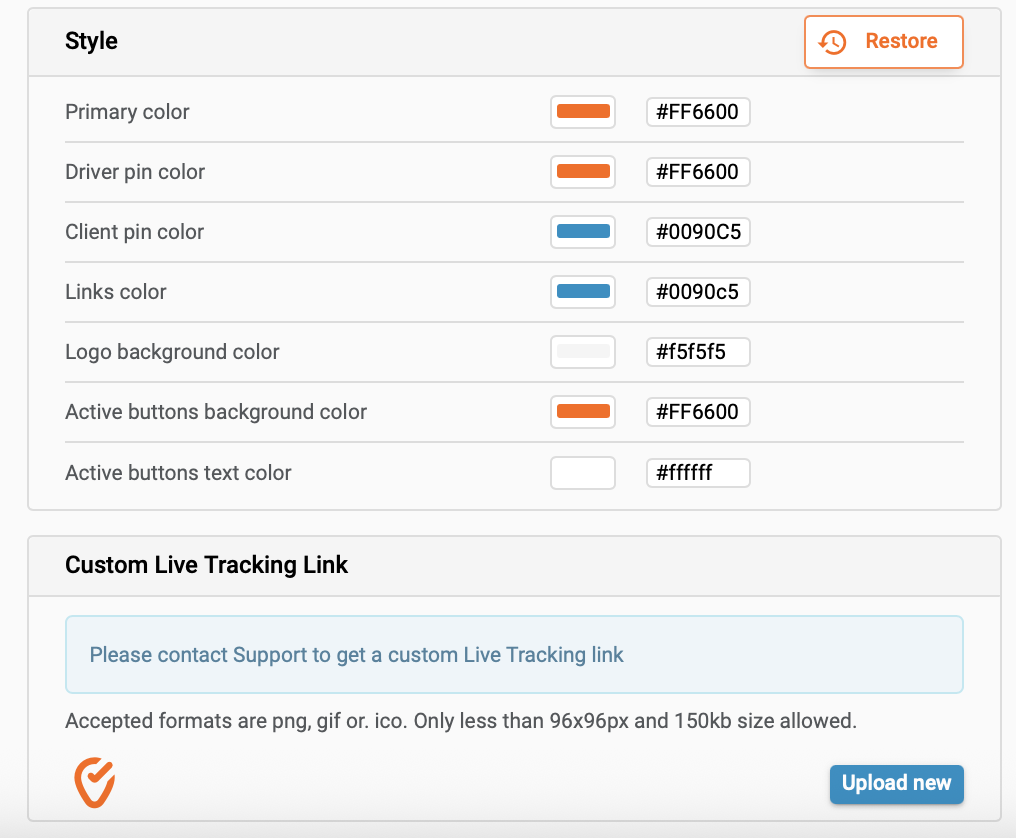The height and width of the screenshot is (838, 1016).
Task: Open the Client pin color swatch
Action: click(x=583, y=232)
